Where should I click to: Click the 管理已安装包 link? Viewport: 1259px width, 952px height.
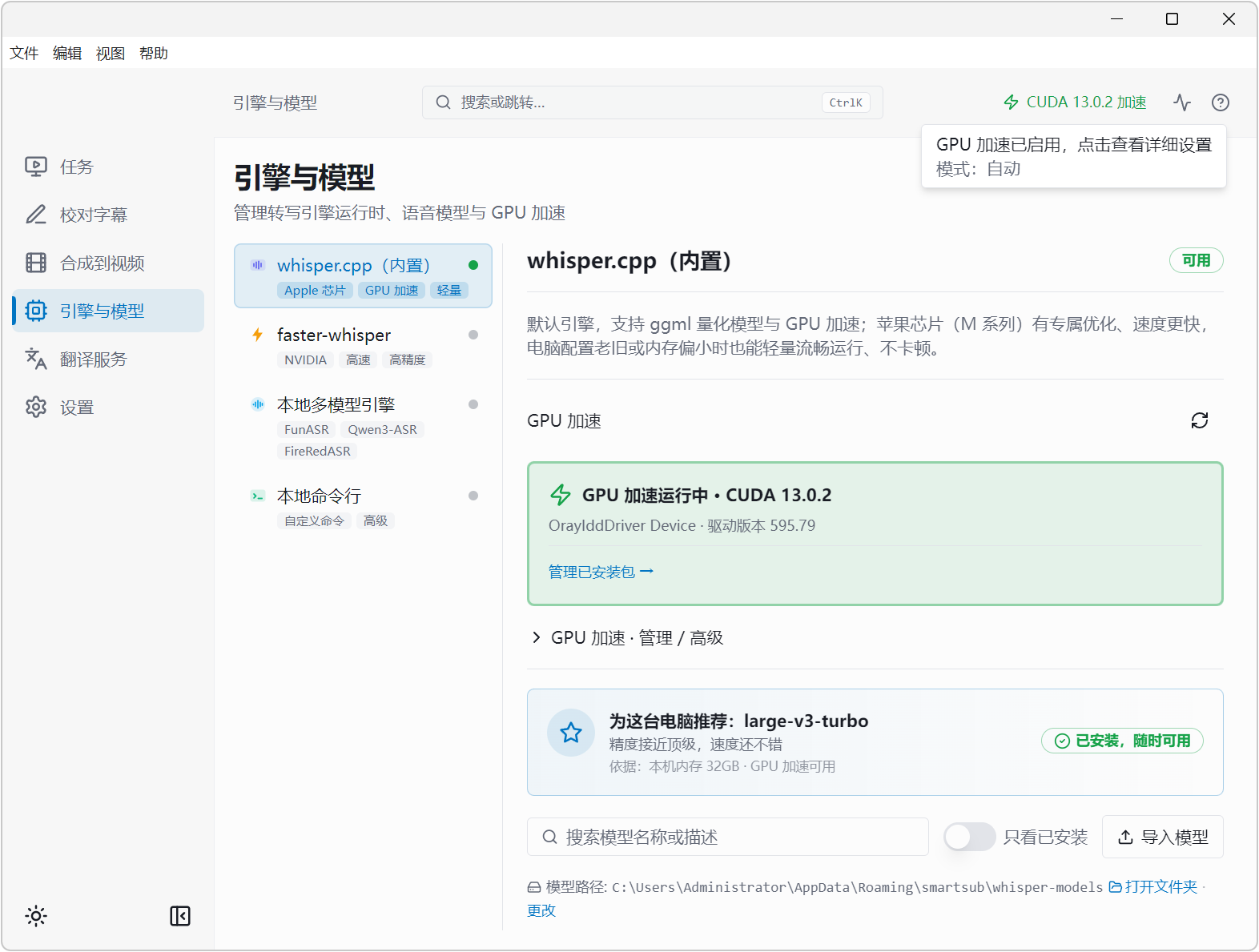(x=601, y=572)
